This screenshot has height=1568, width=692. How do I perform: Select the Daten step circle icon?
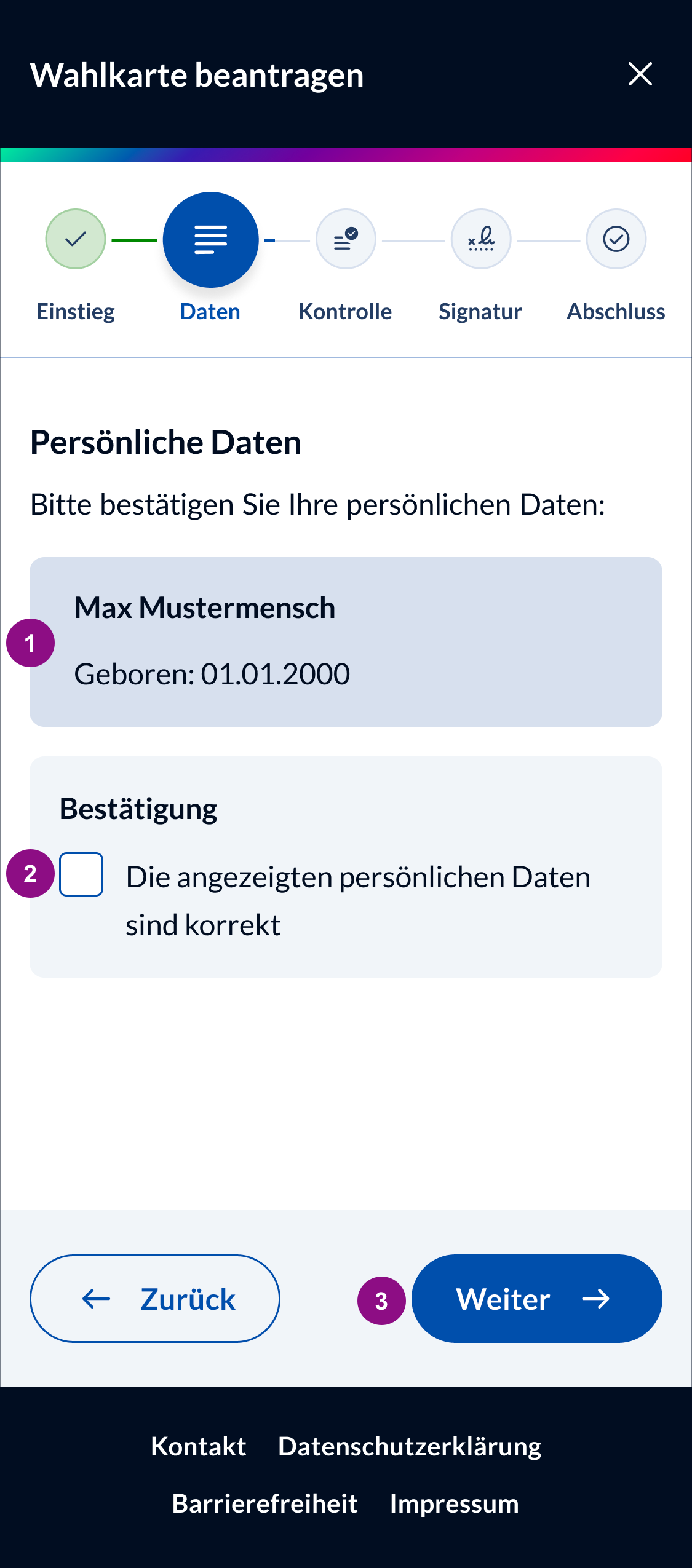point(210,240)
